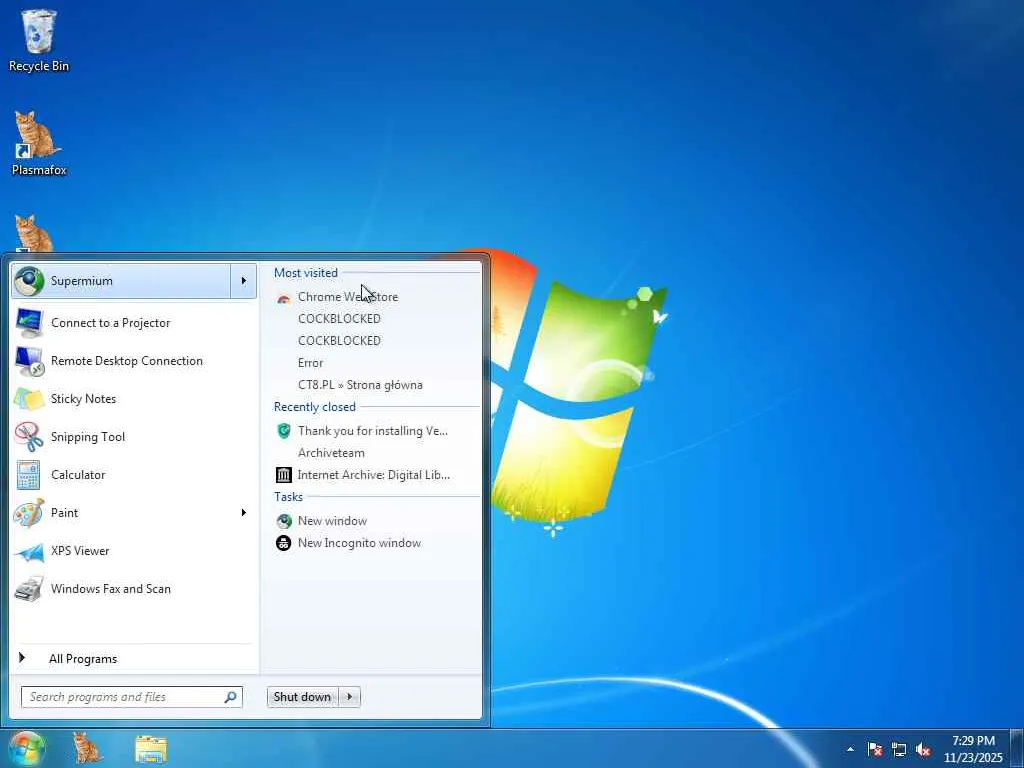Click the network status tray icon

(x=899, y=749)
